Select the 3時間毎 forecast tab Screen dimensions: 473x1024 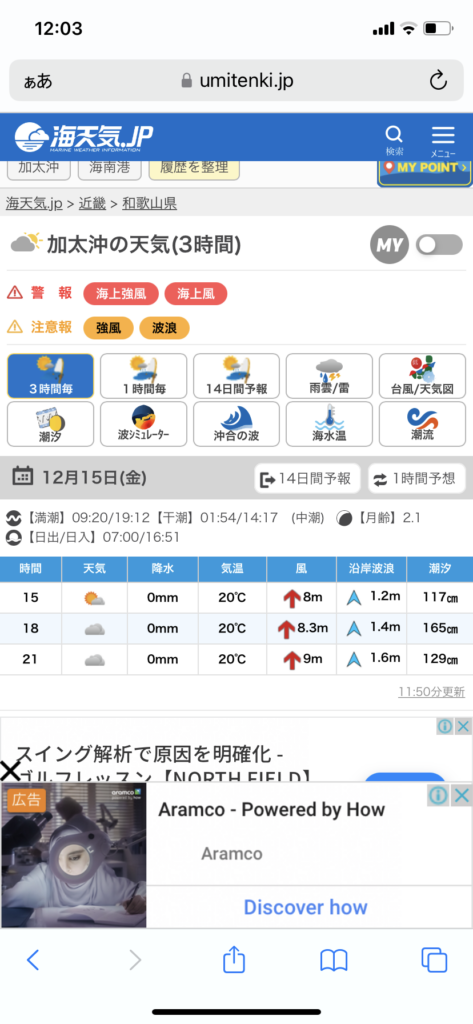click(50, 376)
